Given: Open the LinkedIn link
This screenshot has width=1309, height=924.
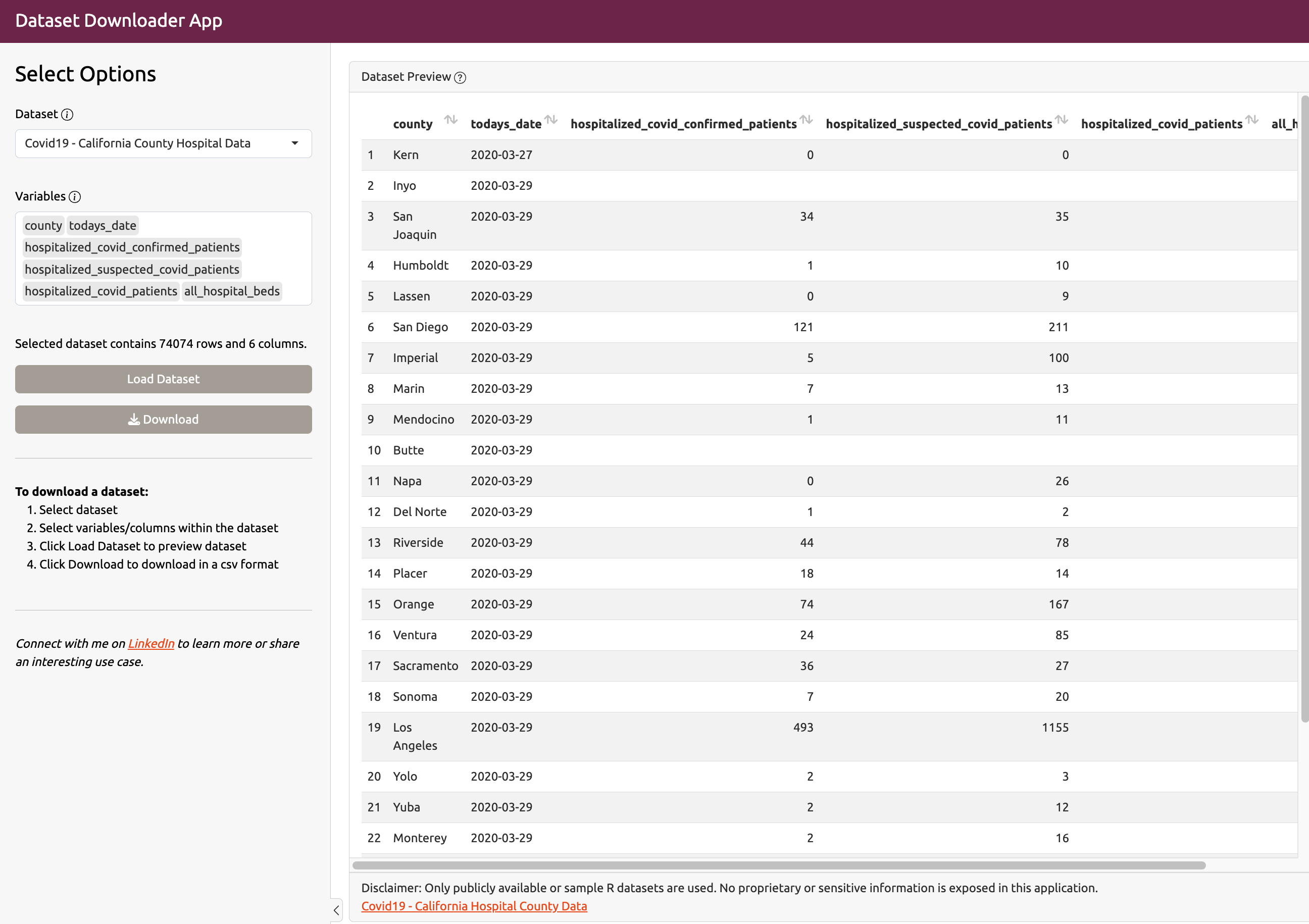Looking at the screenshot, I should tap(151, 644).
